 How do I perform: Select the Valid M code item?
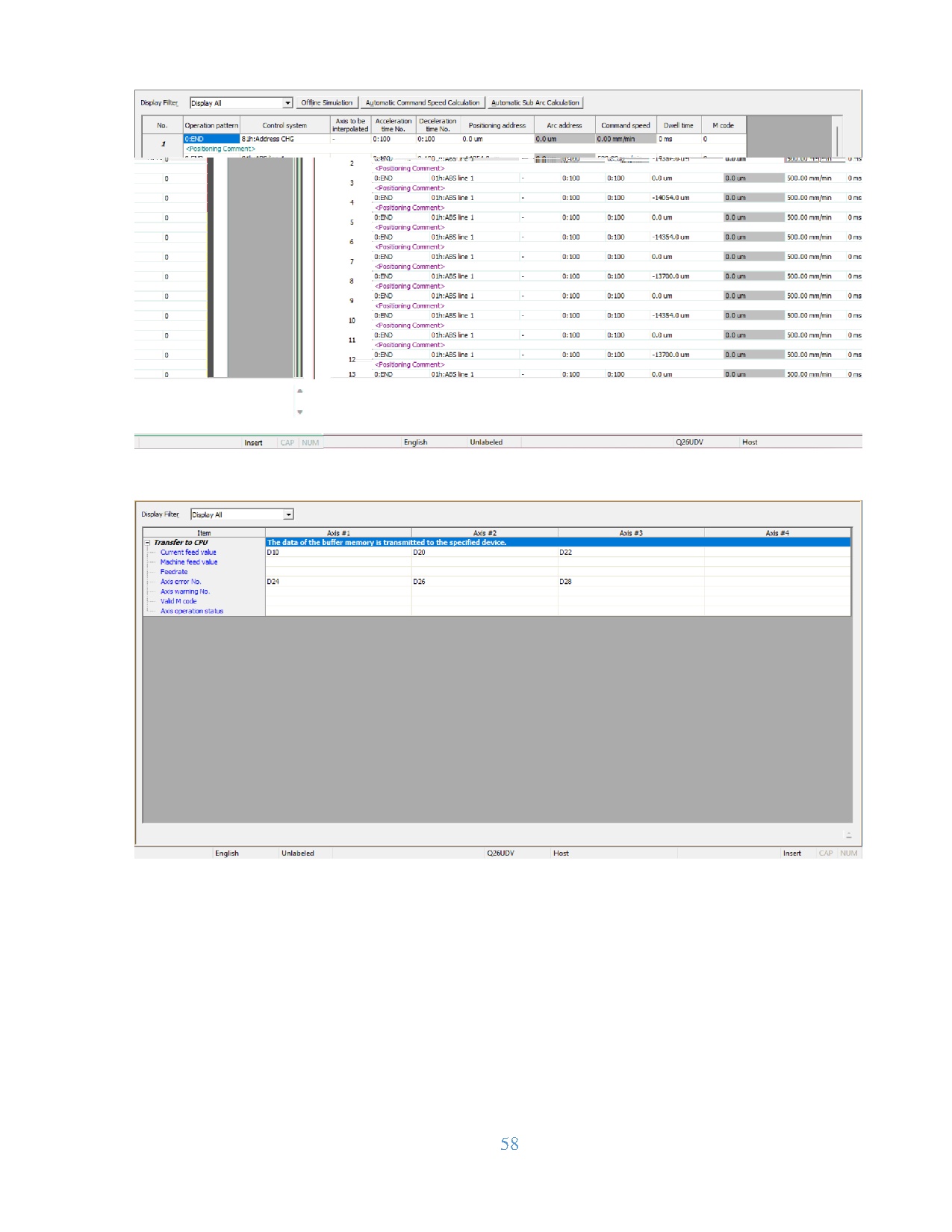[x=178, y=601]
